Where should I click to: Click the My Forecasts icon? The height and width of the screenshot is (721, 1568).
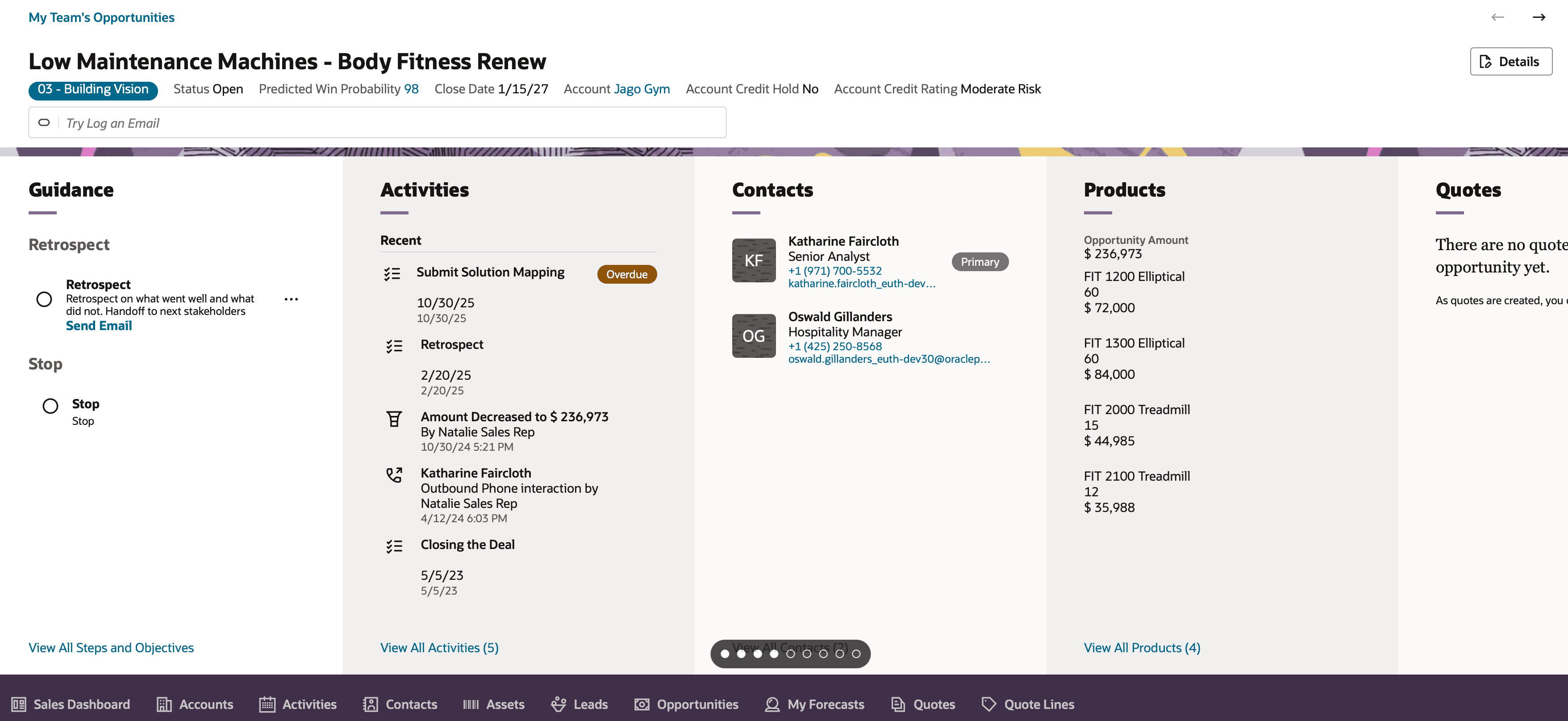click(772, 704)
